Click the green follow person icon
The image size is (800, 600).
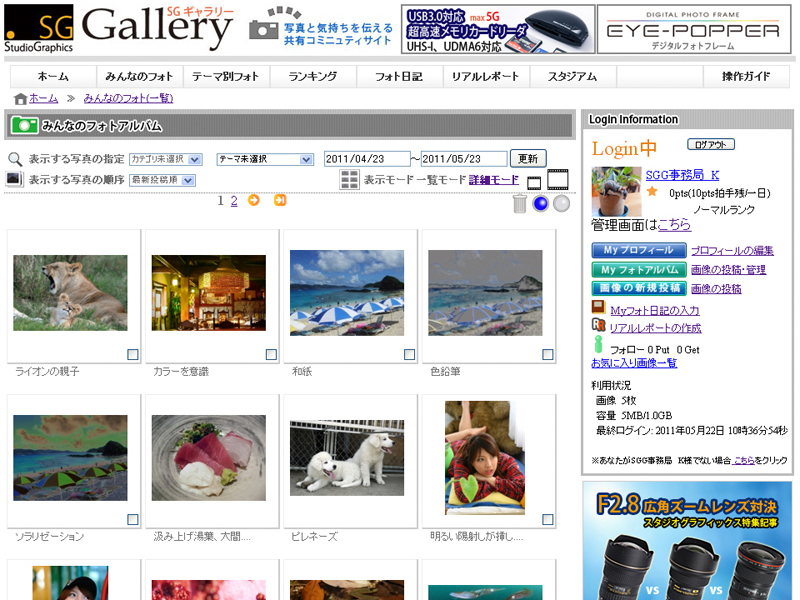597,344
